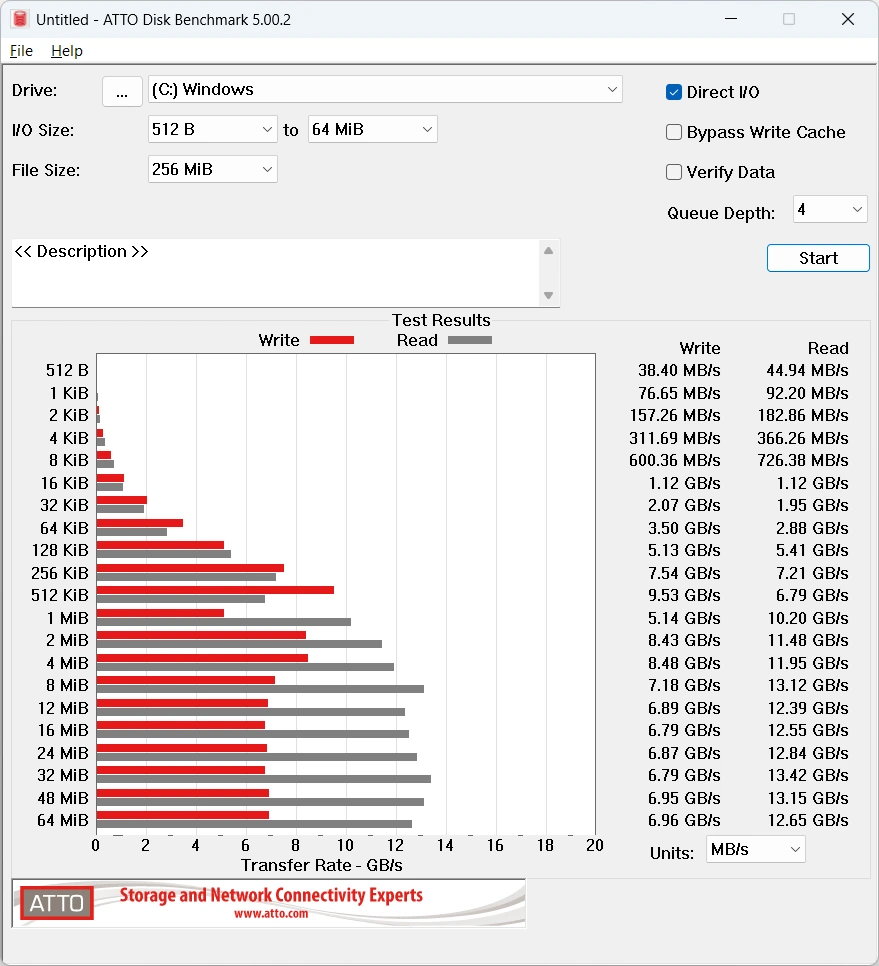Viewport: 879px width, 966px height.
Task: Click the 512 KiB red write bar
Action: pos(215,590)
